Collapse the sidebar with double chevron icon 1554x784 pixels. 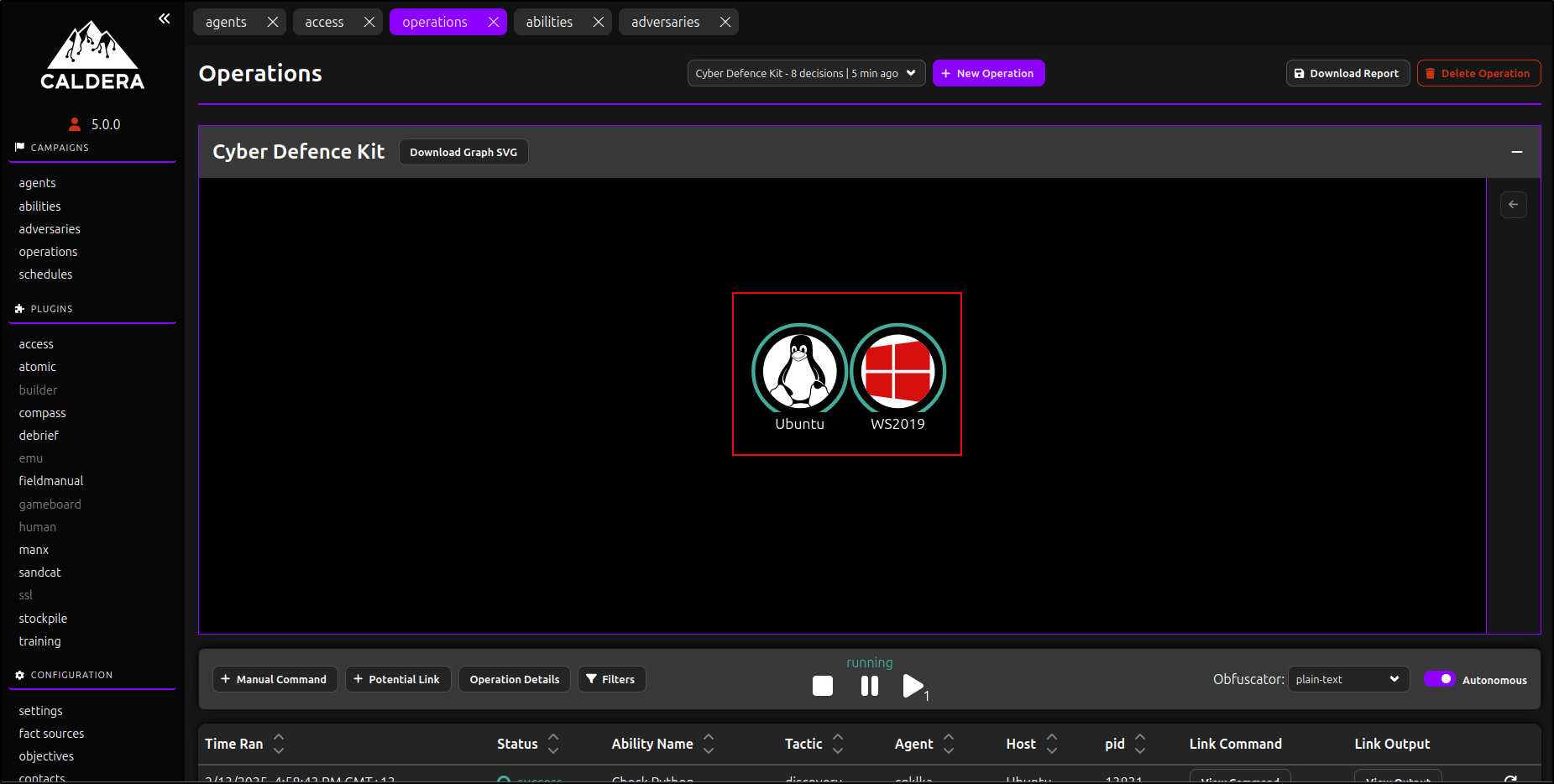click(x=165, y=18)
